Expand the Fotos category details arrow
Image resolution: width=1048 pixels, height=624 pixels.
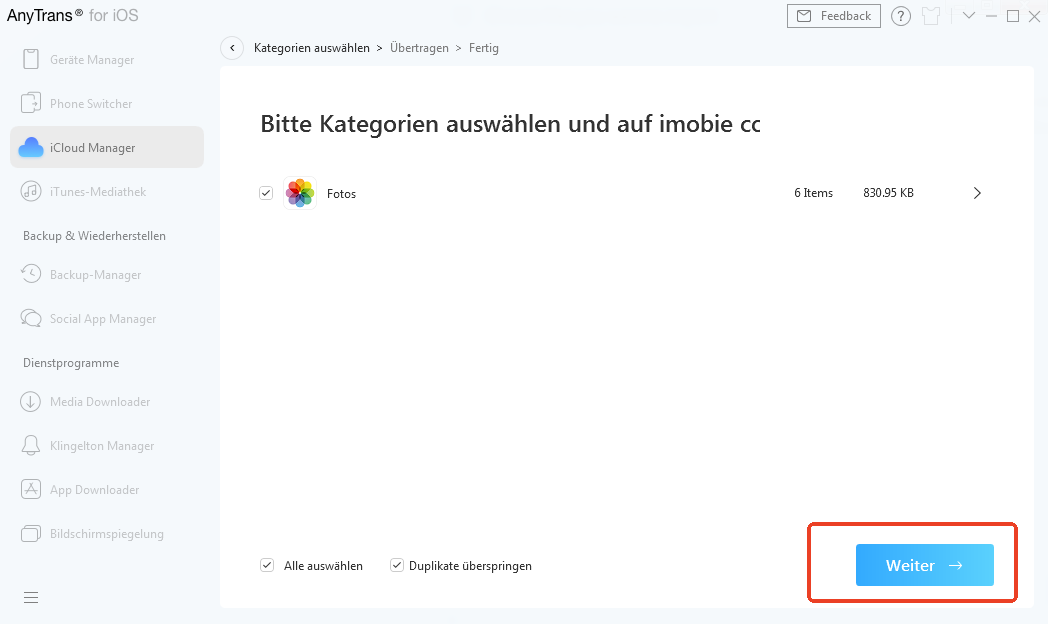coord(977,192)
